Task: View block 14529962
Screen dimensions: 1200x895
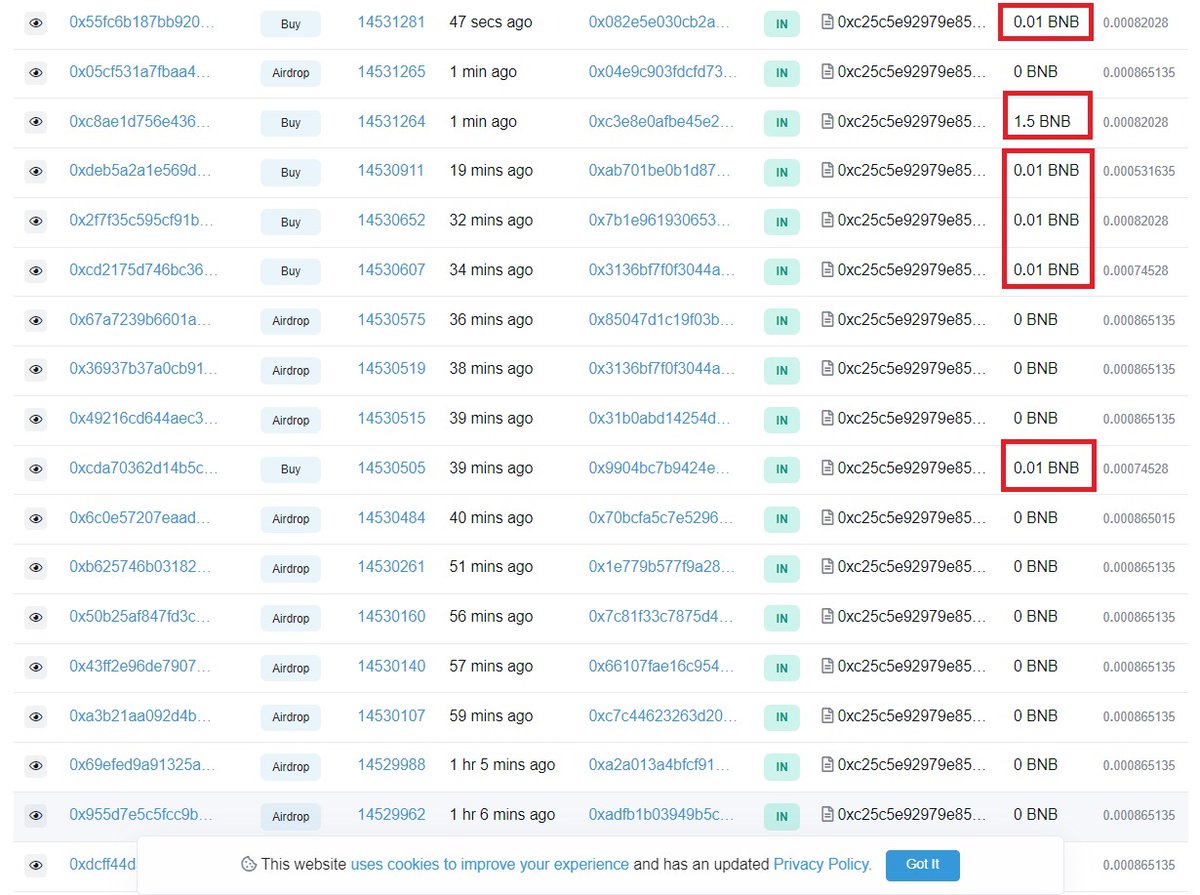Action: 391,815
